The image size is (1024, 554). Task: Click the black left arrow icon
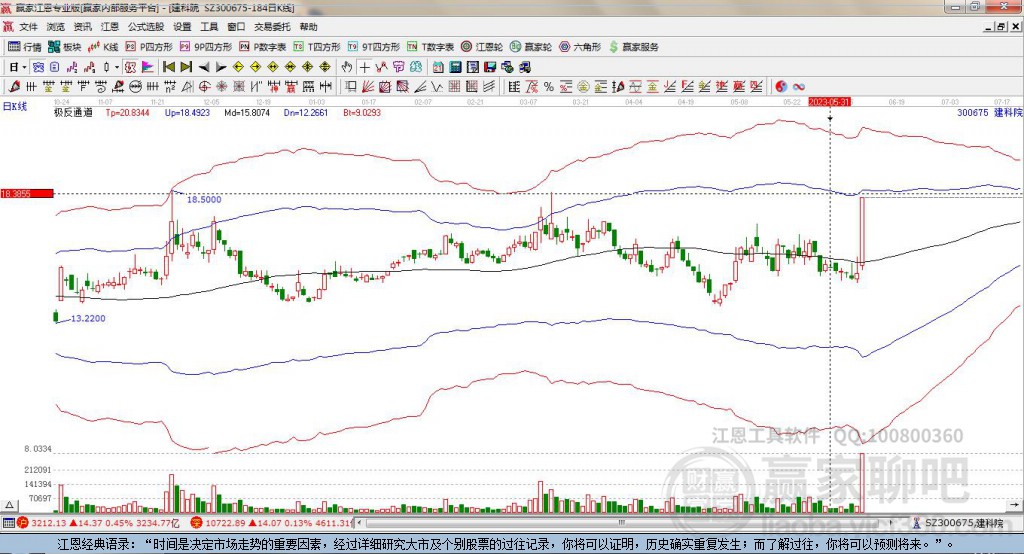tap(204, 67)
